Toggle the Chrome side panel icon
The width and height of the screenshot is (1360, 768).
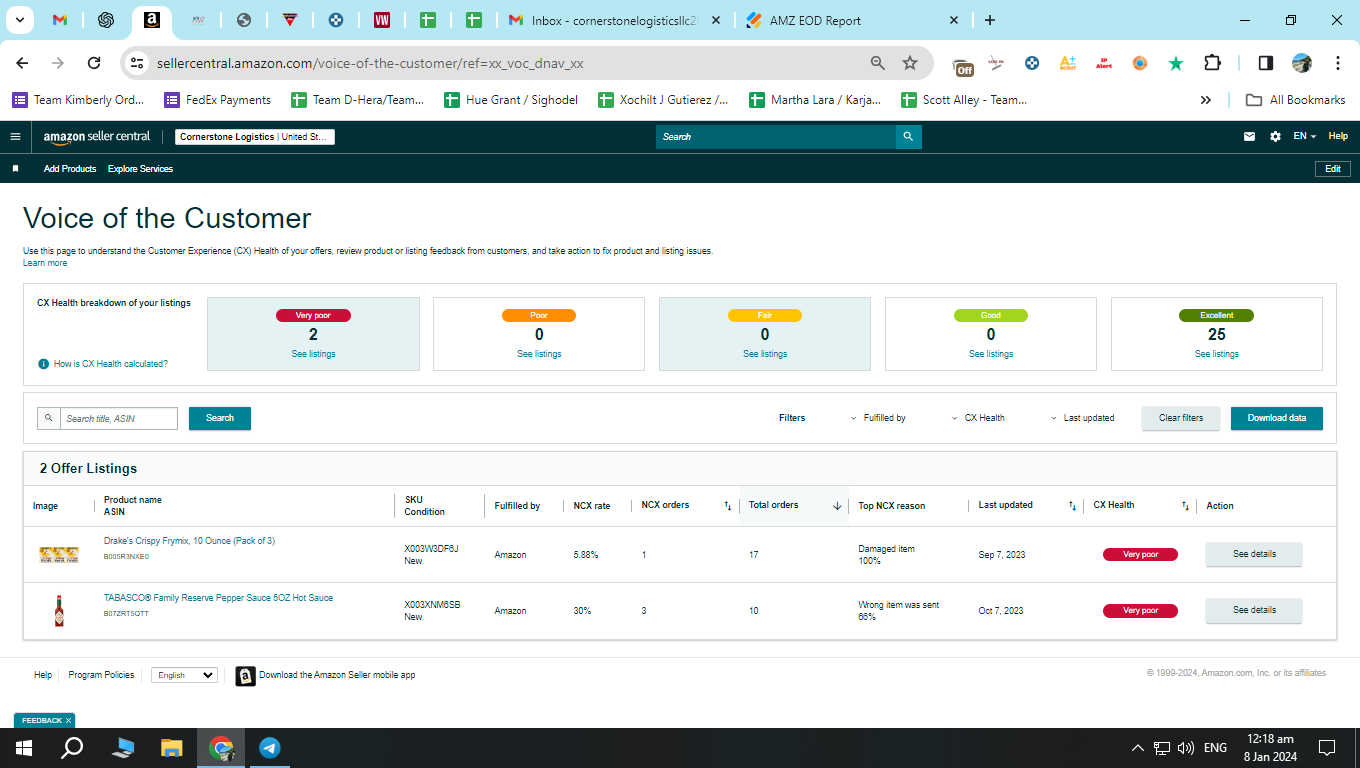point(1265,63)
